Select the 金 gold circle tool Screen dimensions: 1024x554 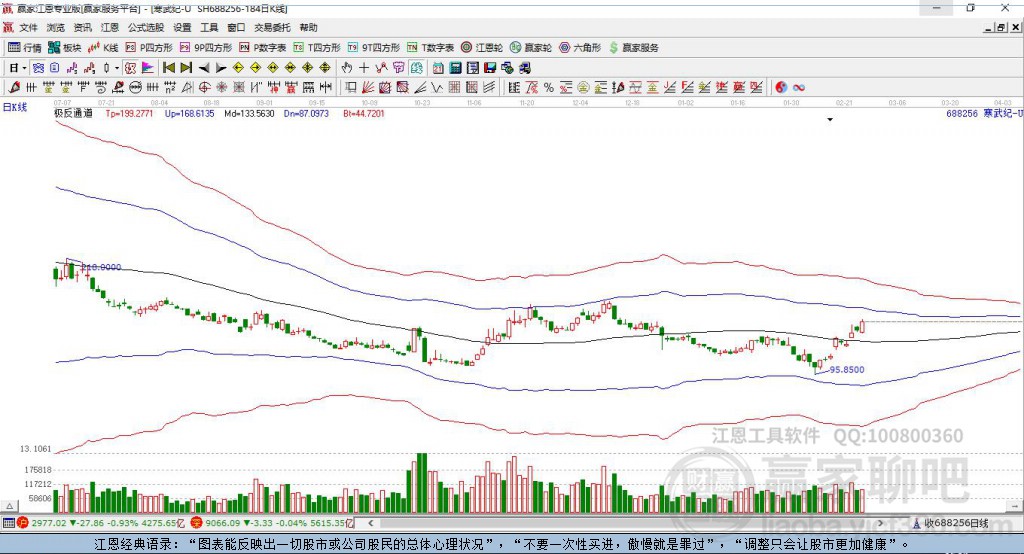pos(583,87)
